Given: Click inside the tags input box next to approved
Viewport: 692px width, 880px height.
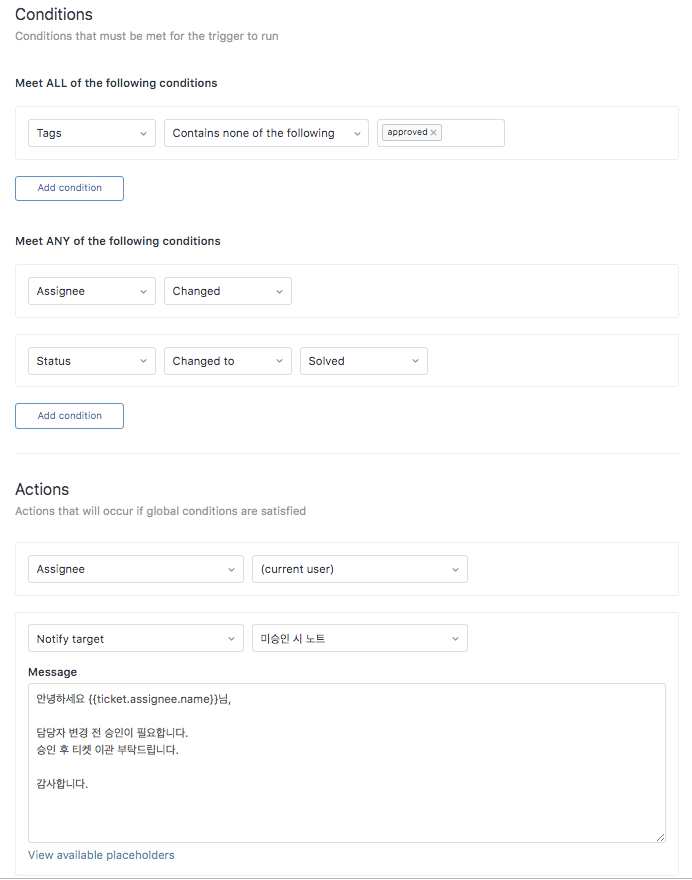Looking at the screenshot, I should 473,133.
